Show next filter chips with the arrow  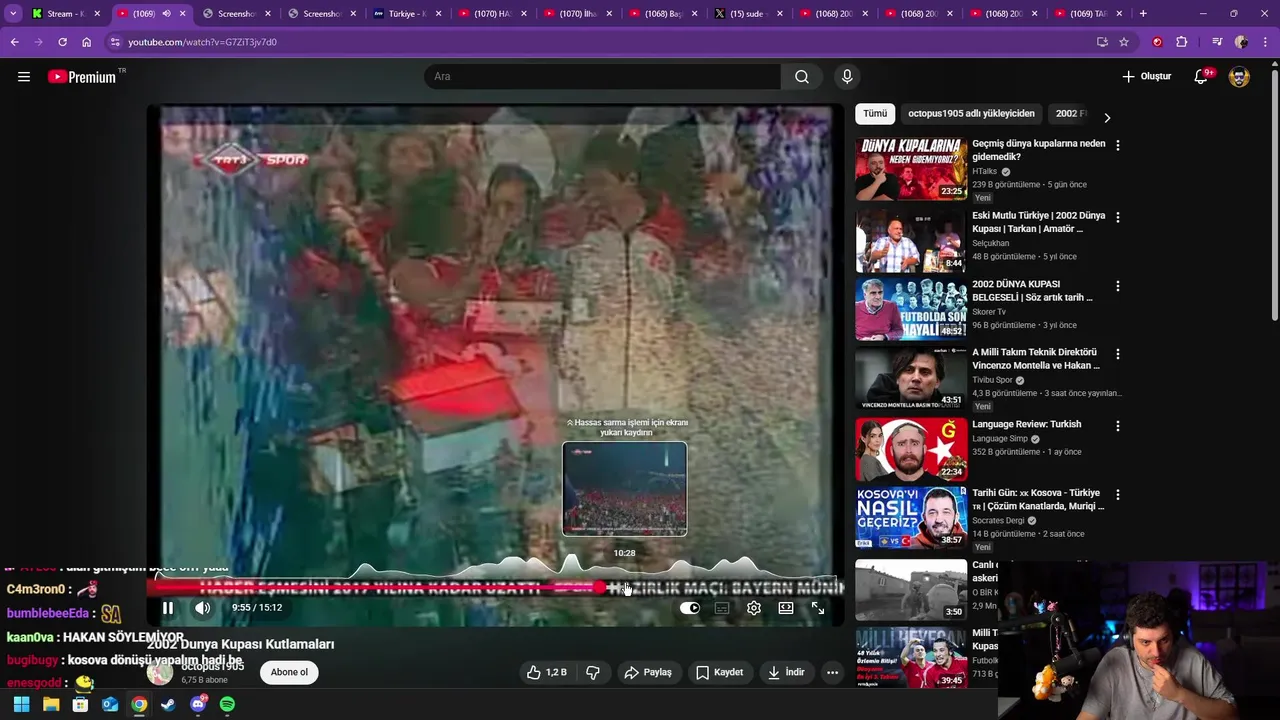tap(1107, 117)
